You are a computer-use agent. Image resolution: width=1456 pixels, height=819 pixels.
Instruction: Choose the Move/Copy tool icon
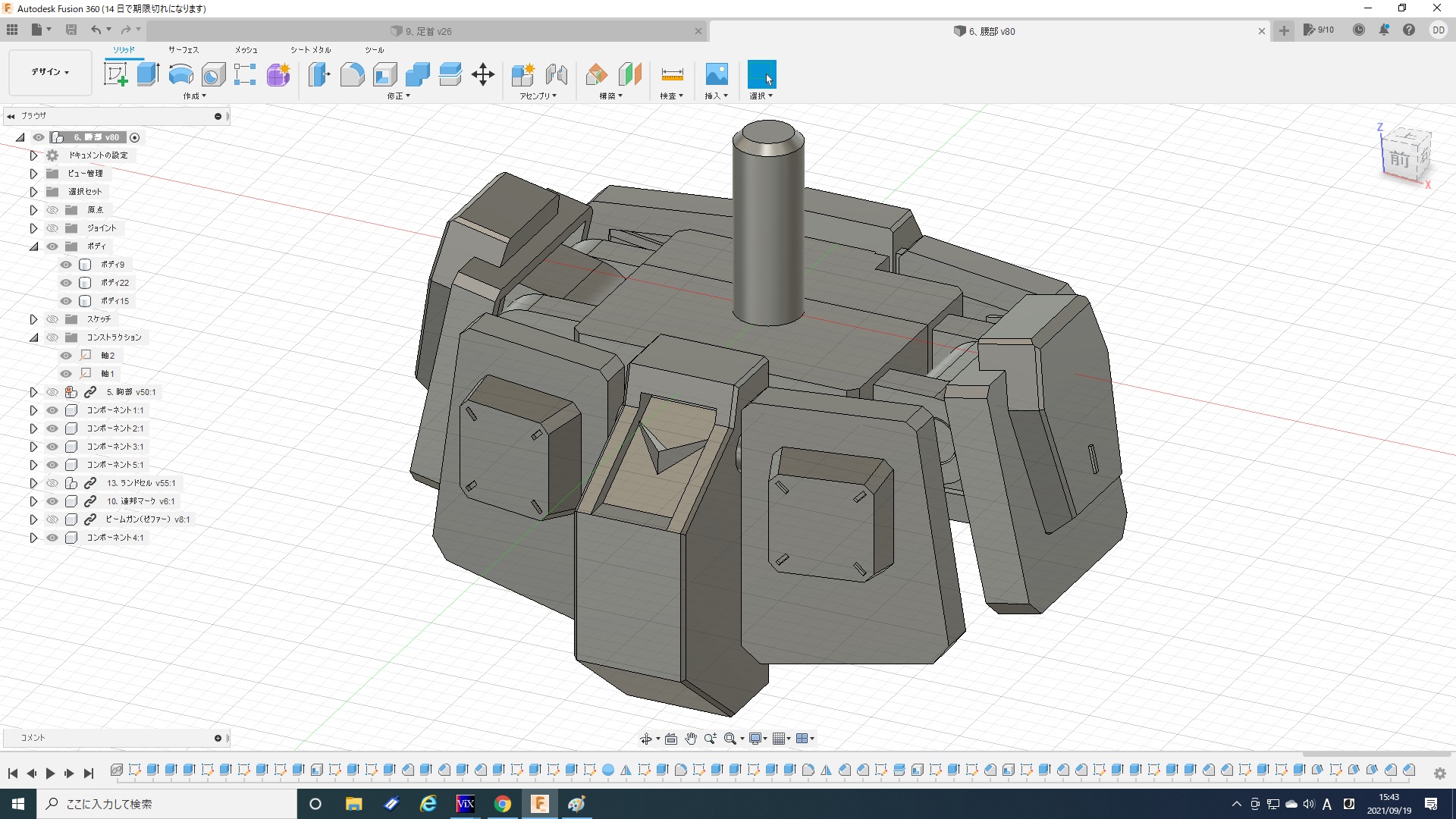[483, 74]
